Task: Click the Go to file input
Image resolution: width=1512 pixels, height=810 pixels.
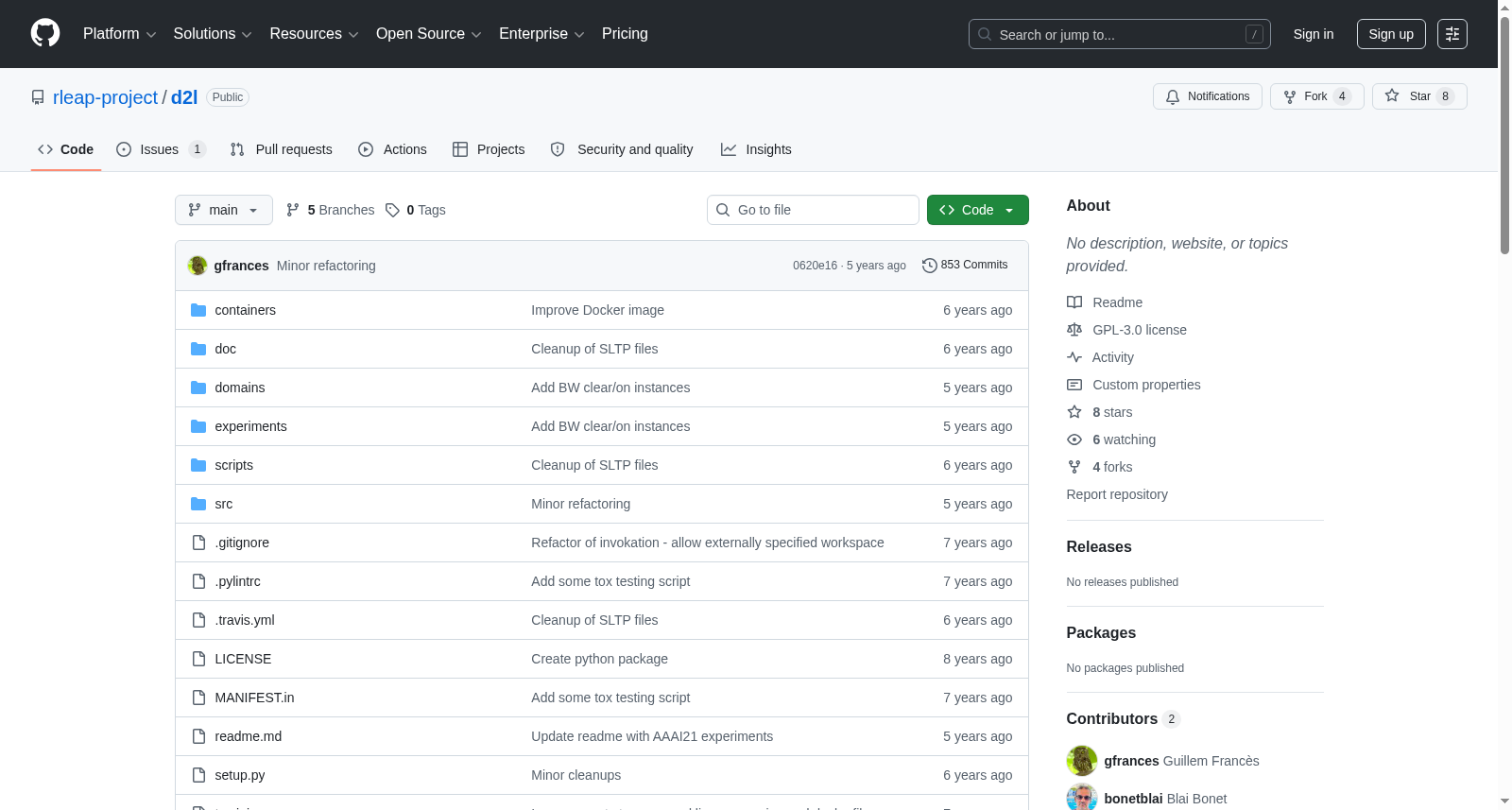Action: tap(813, 210)
